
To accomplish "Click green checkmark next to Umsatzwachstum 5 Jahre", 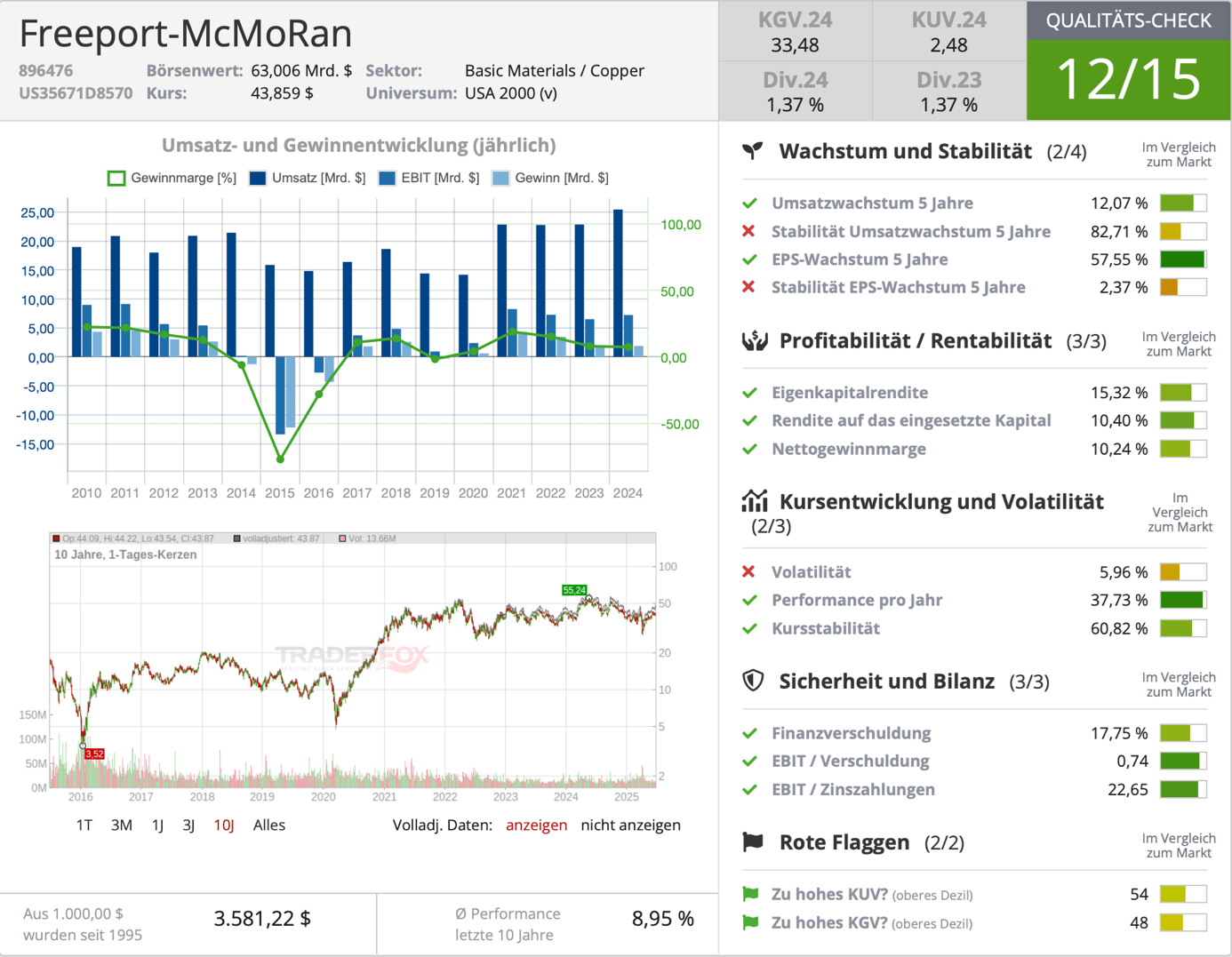I will (749, 203).
